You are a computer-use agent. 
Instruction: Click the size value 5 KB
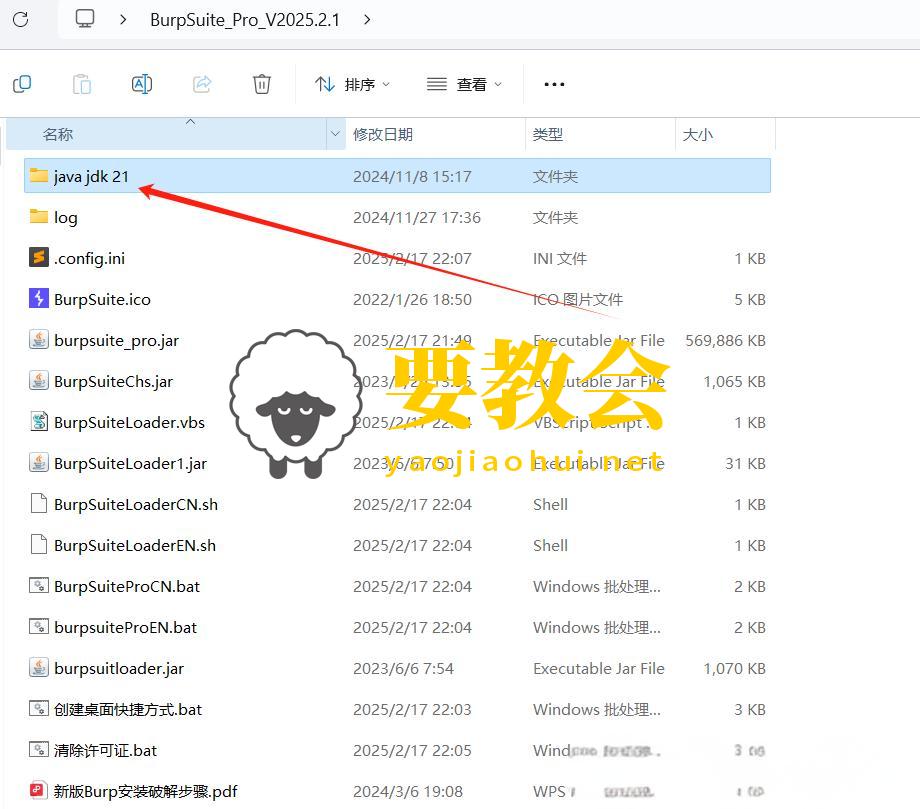750,300
